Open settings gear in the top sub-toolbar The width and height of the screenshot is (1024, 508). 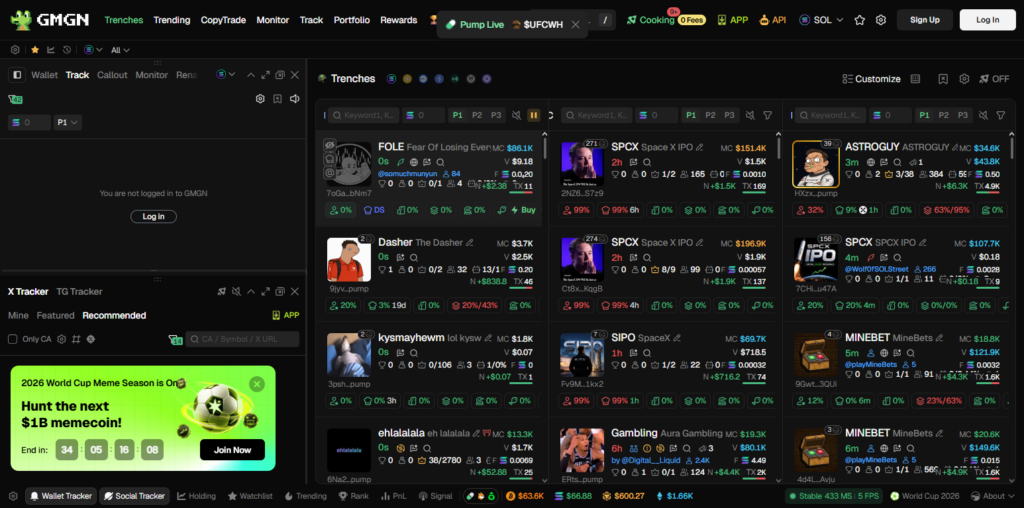[15, 50]
